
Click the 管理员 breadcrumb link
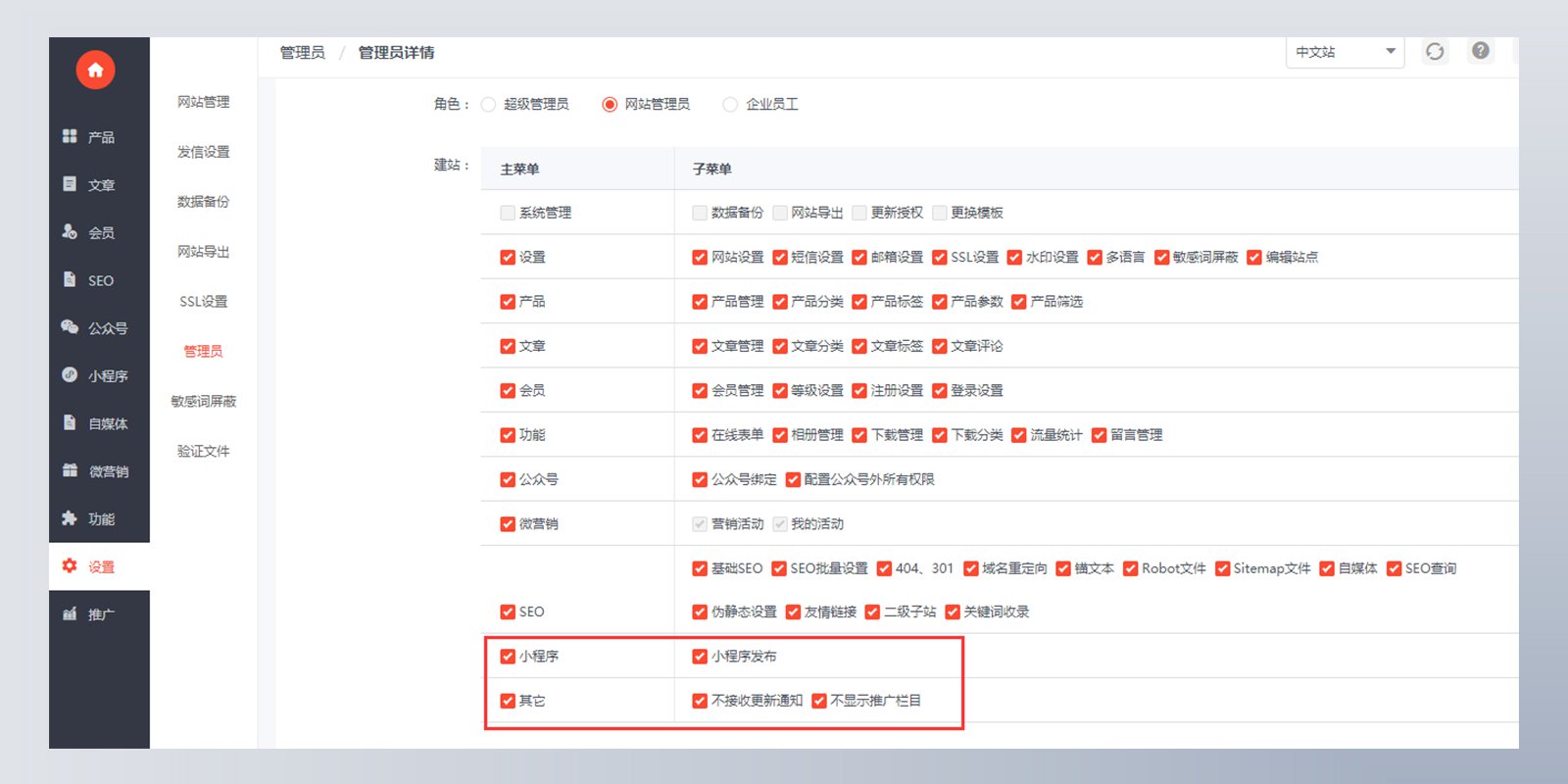(x=303, y=53)
